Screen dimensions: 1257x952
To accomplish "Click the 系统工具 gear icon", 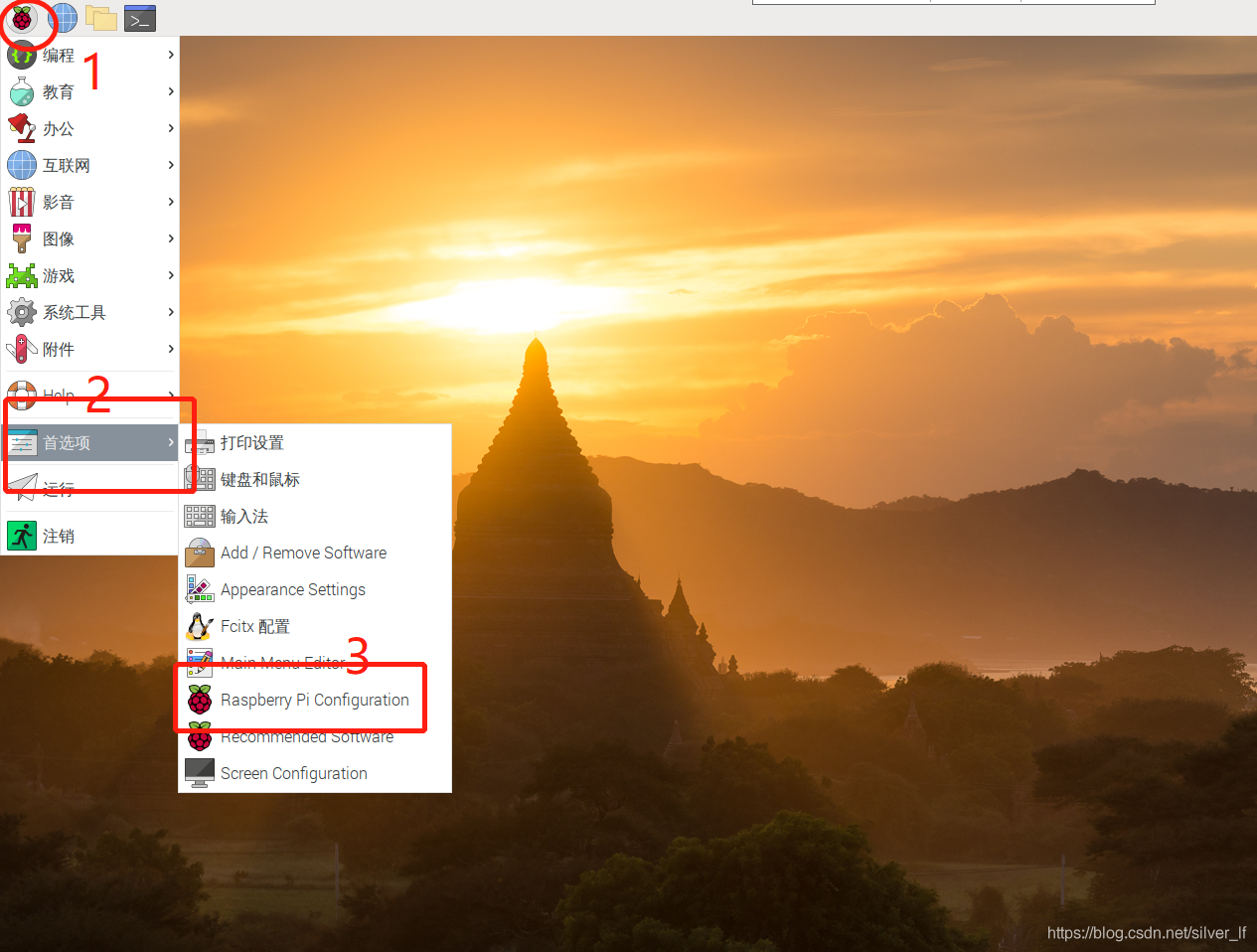I will point(22,312).
